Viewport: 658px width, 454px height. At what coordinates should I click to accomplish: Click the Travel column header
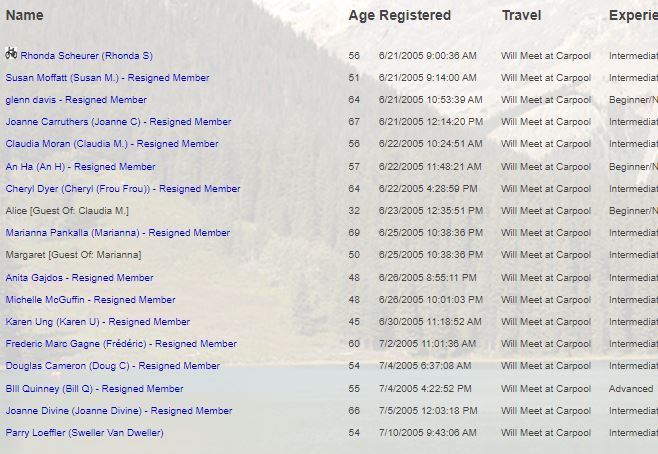coord(521,16)
